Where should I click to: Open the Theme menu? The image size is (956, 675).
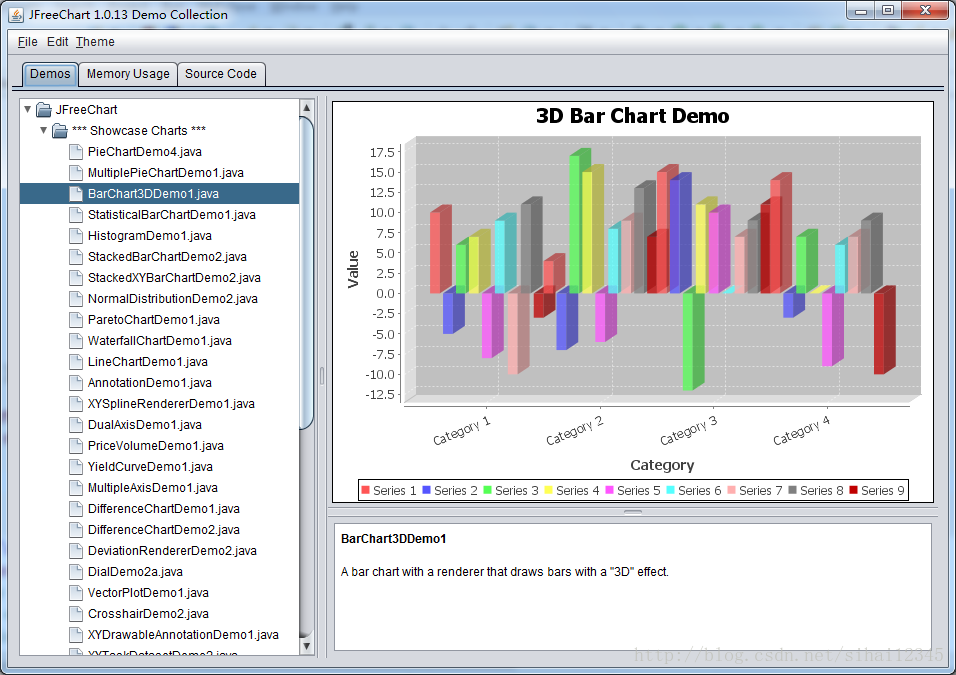(95, 42)
